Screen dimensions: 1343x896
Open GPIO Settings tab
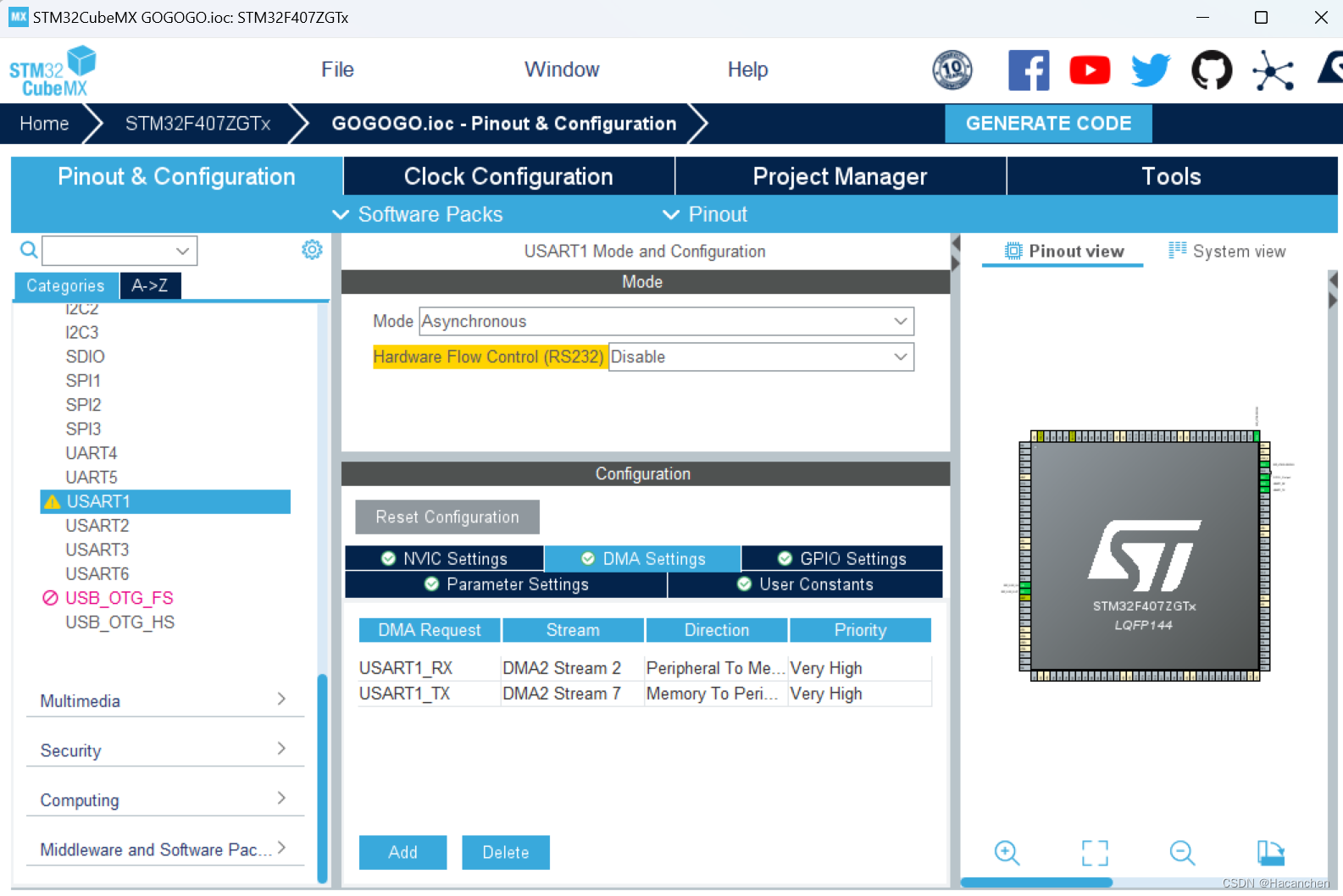[x=842, y=558]
